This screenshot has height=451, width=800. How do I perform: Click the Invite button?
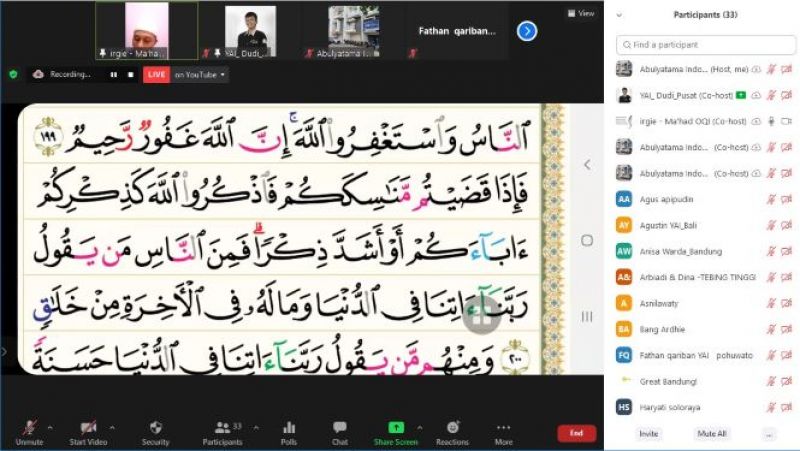[648, 434]
